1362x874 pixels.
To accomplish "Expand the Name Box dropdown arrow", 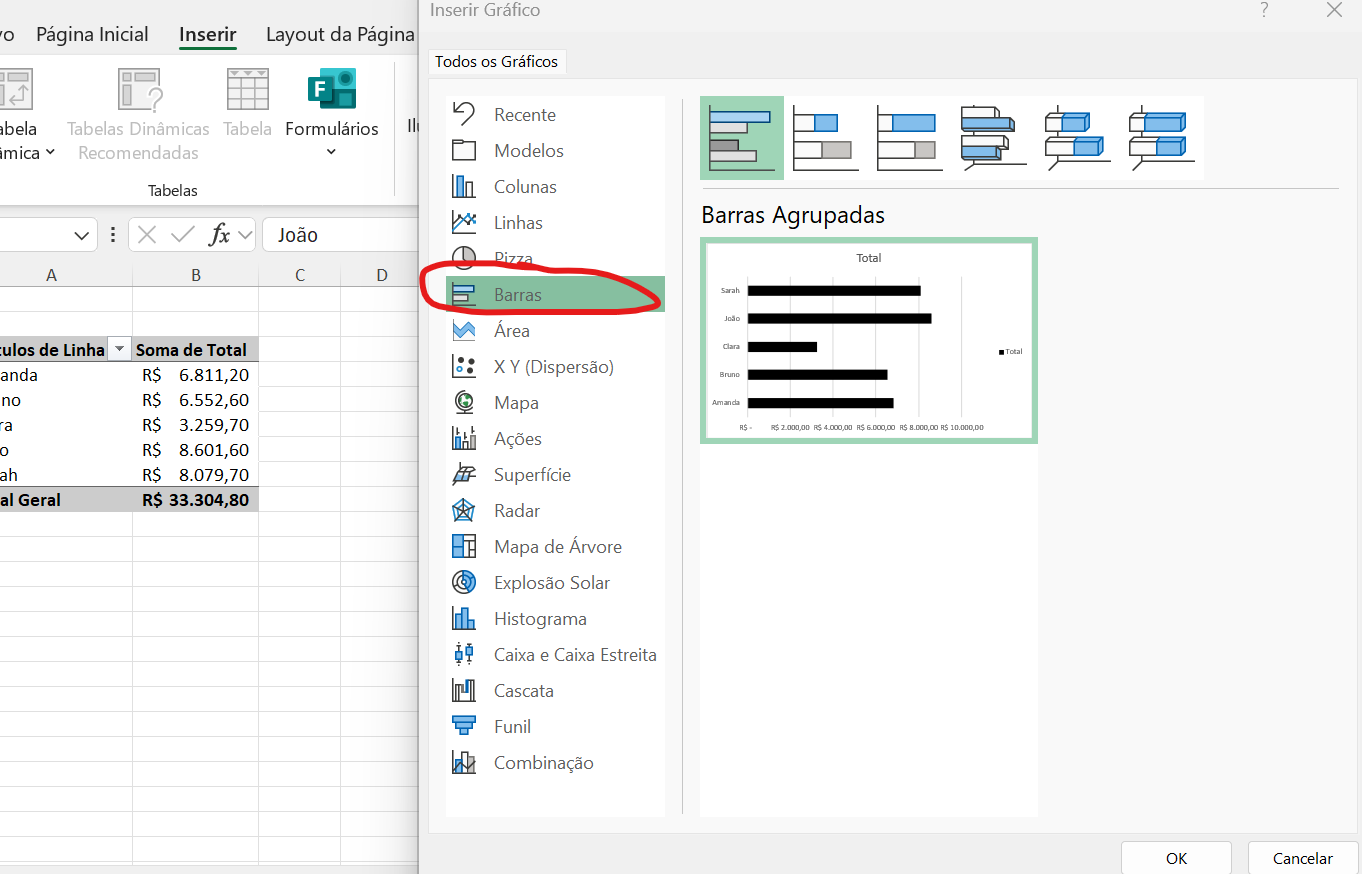I will click(x=82, y=236).
